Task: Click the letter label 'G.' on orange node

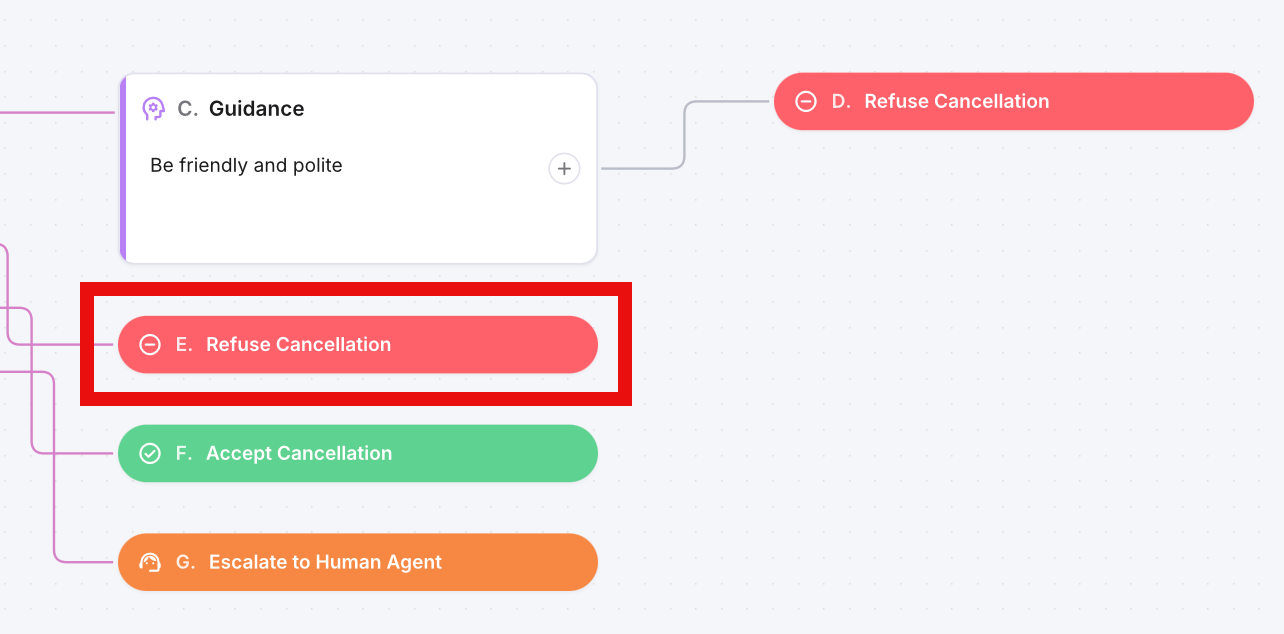Action: 186,562
